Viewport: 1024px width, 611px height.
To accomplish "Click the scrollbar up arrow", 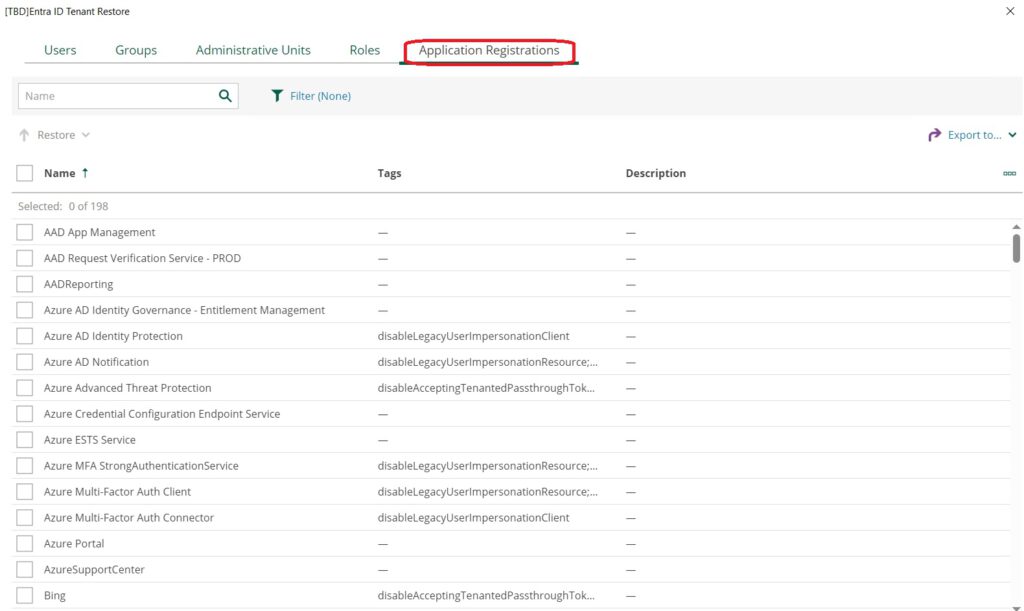I will (x=1016, y=227).
